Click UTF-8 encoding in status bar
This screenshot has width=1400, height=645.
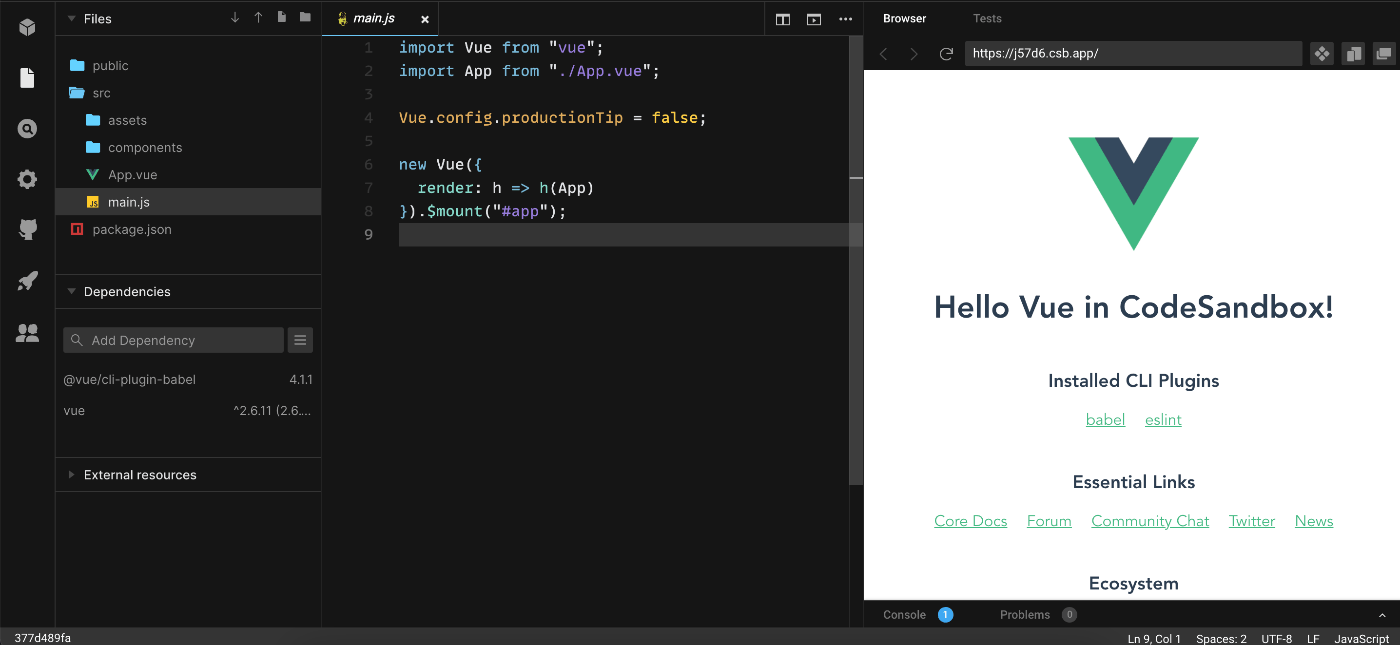click(1276, 638)
